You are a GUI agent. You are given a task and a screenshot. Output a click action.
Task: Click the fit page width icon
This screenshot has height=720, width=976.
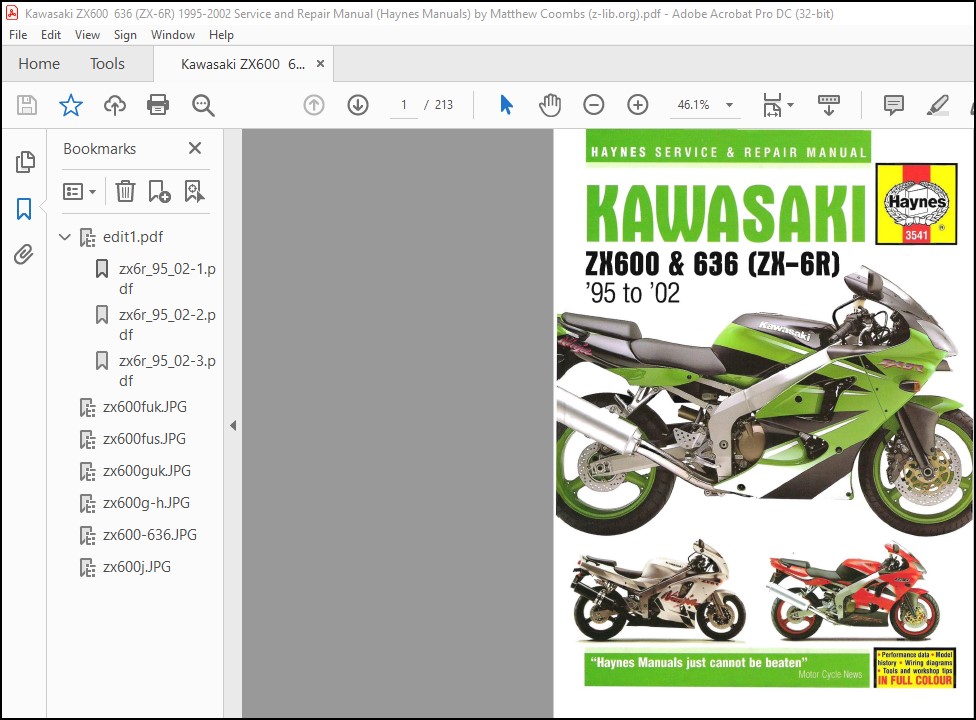click(772, 105)
